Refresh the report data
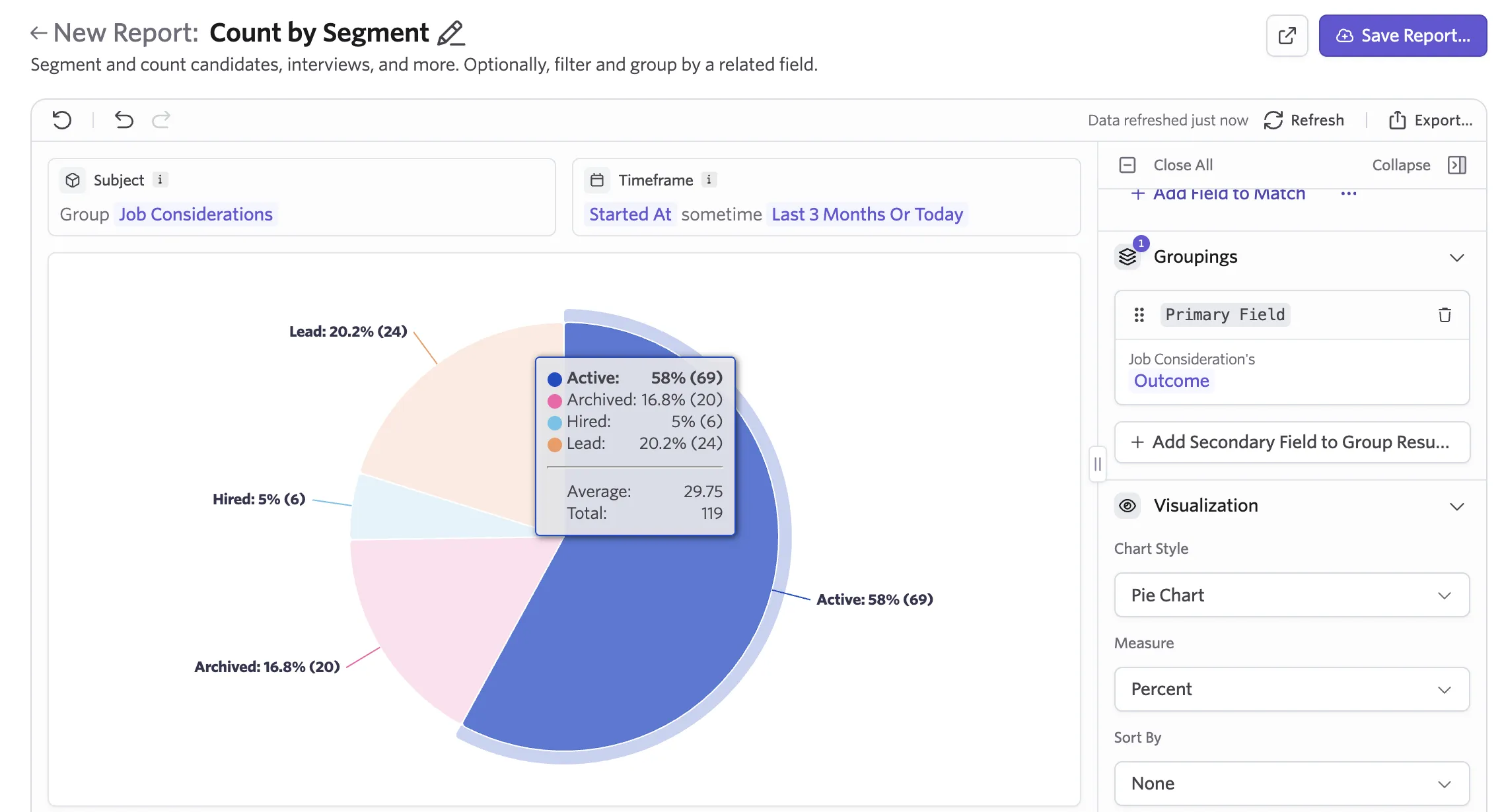The height and width of the screenshot is (812, 1502). click(x=1304, y=120)
